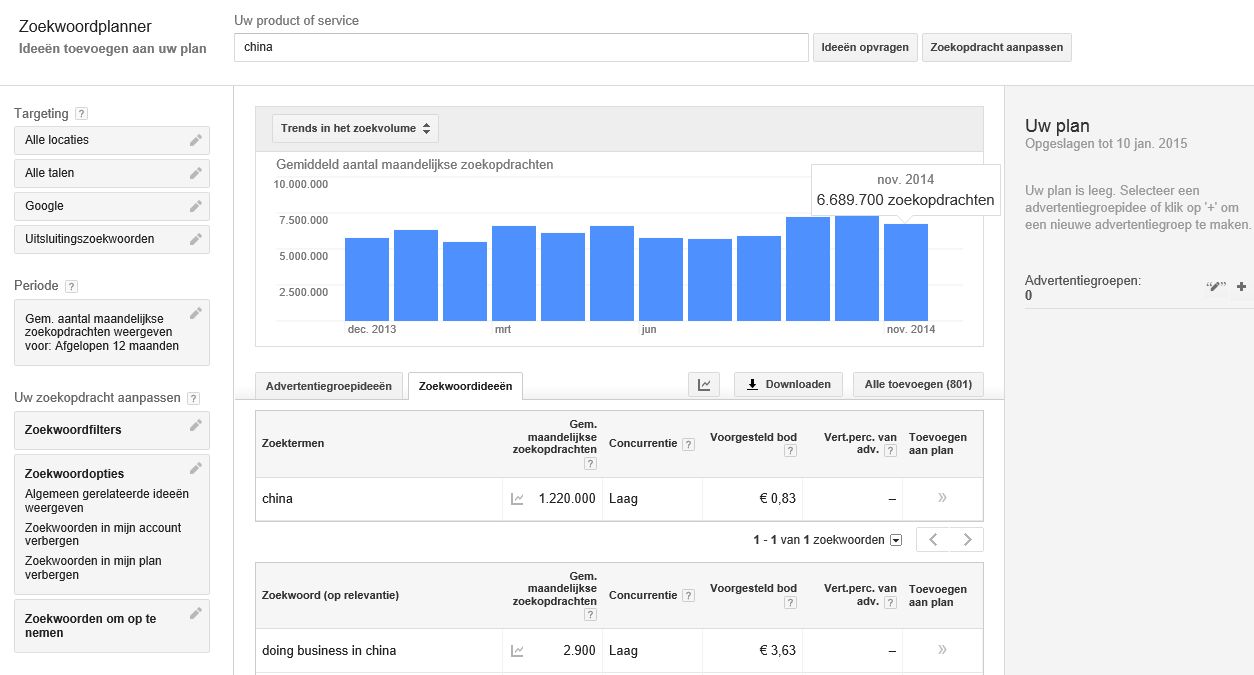The width and height of the screenshot is (1254, 675).
Task: Click the nov. 2014 chart bar
Action: point(906,272)
